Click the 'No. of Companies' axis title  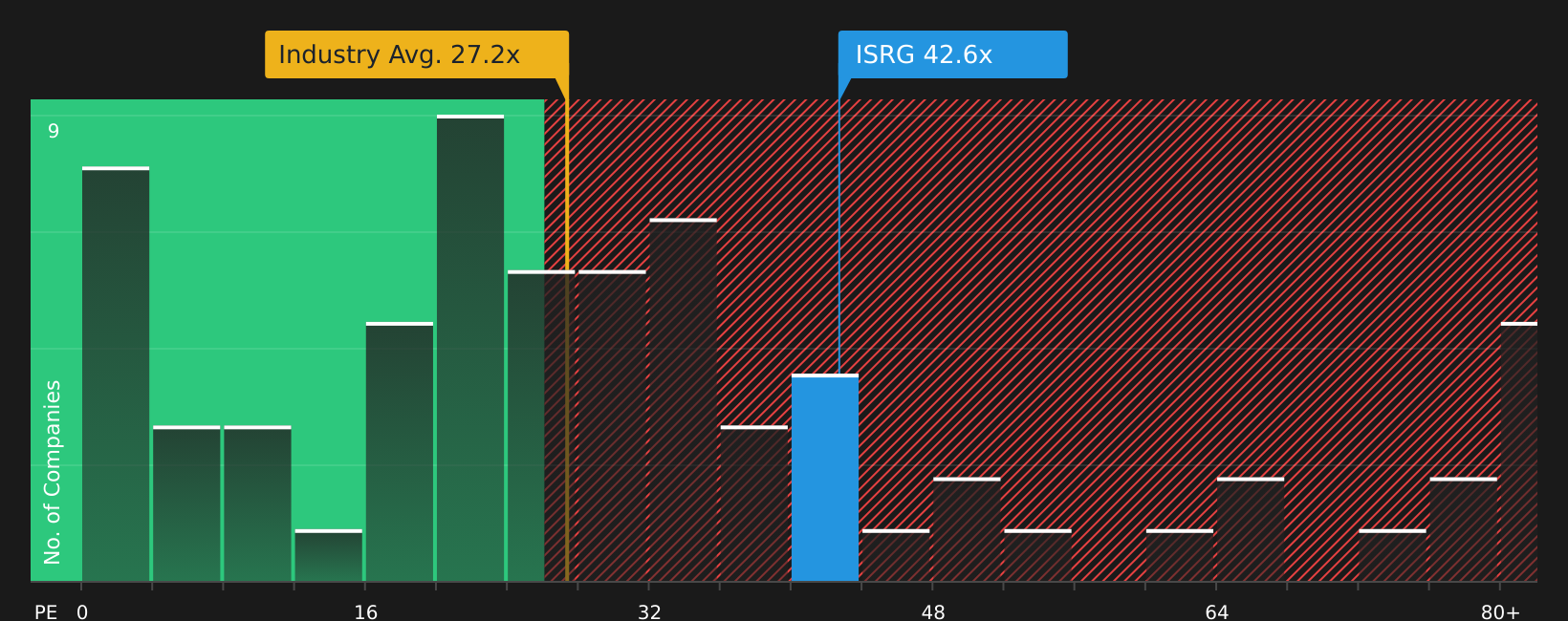pos(53,472)
